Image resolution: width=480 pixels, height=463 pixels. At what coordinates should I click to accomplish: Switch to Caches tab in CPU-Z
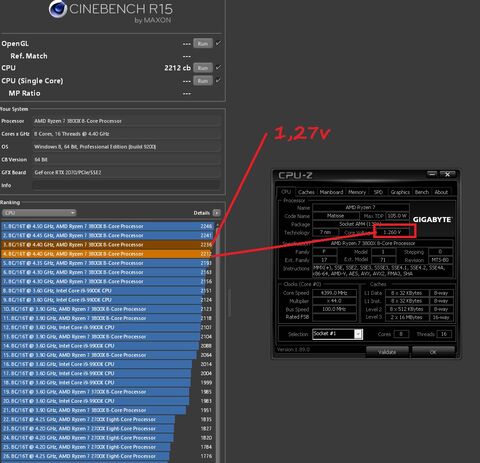coord(306,192)
